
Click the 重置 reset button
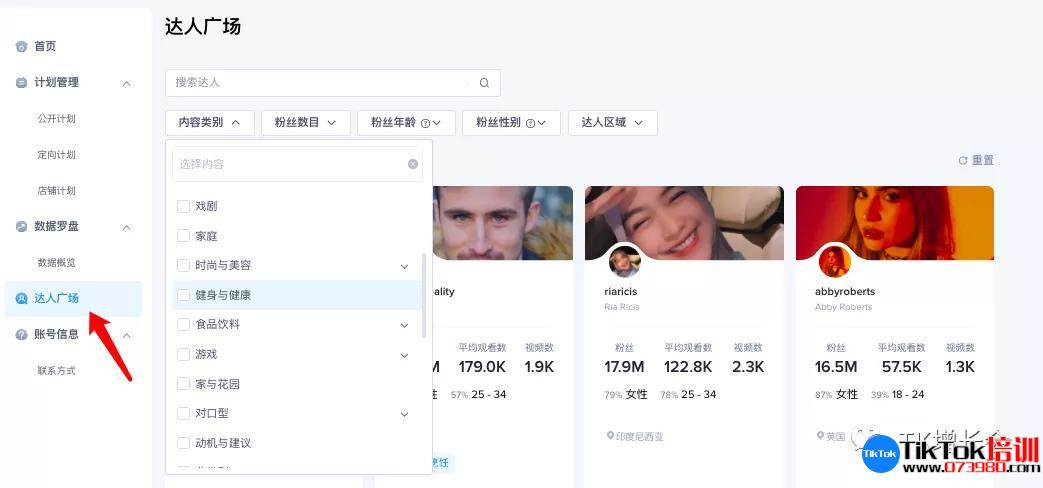(976, 160)
